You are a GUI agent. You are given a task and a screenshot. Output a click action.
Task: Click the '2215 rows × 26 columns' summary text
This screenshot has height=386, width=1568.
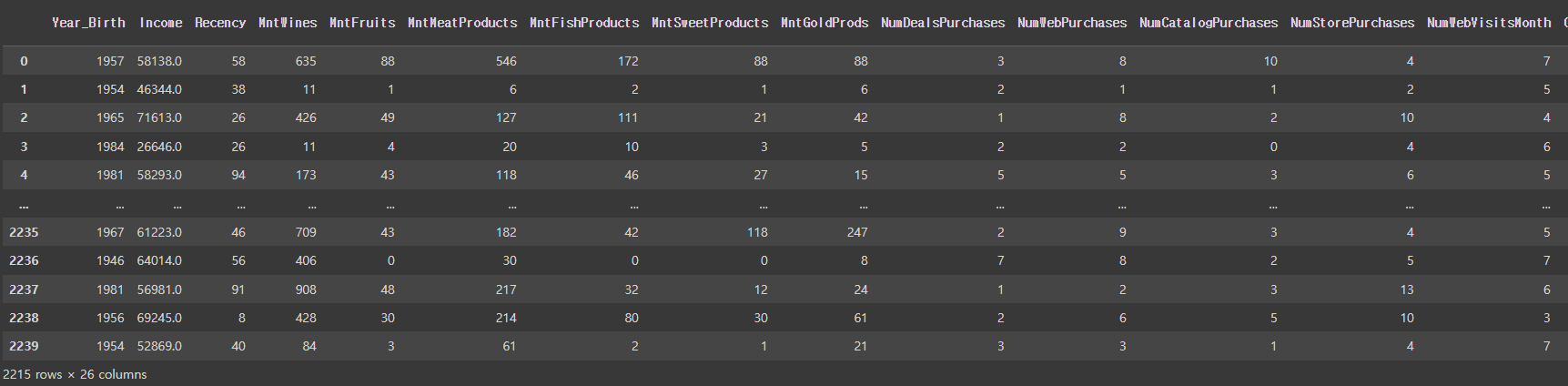(x=75, y=374)
